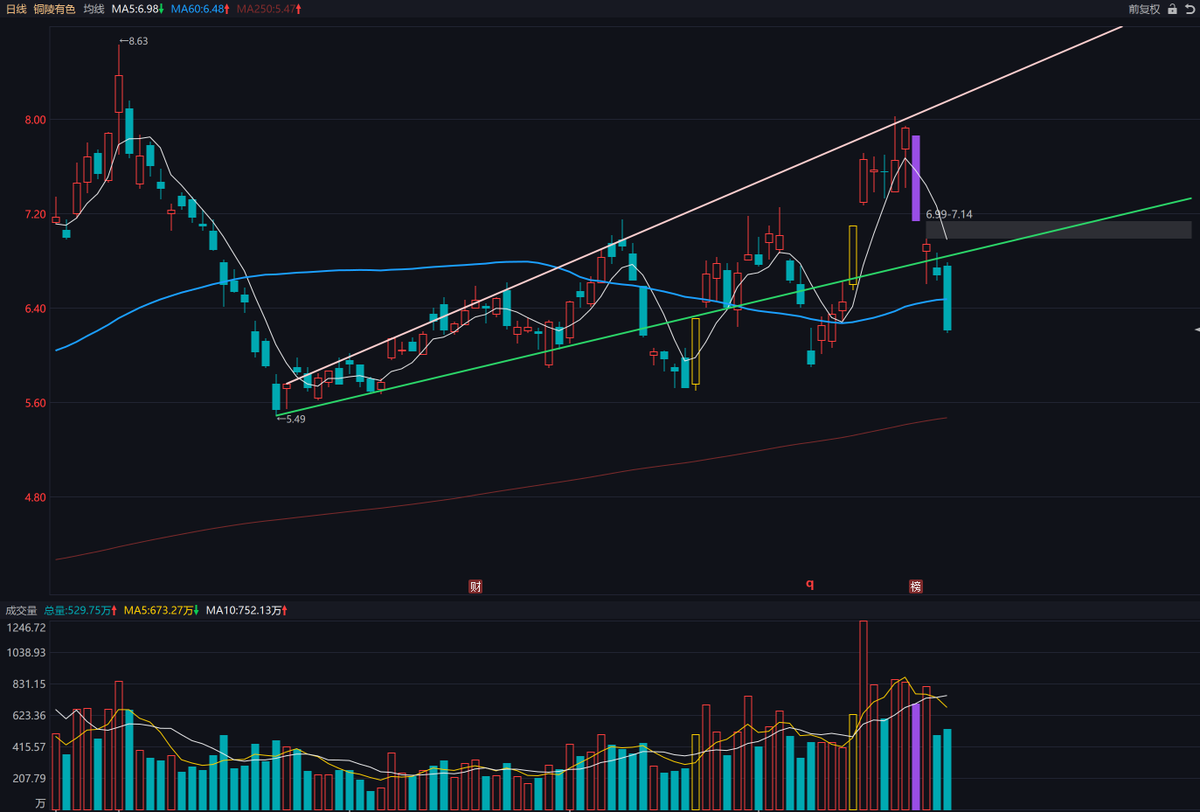Click the 8.00 price axis label

pos(35,120)
